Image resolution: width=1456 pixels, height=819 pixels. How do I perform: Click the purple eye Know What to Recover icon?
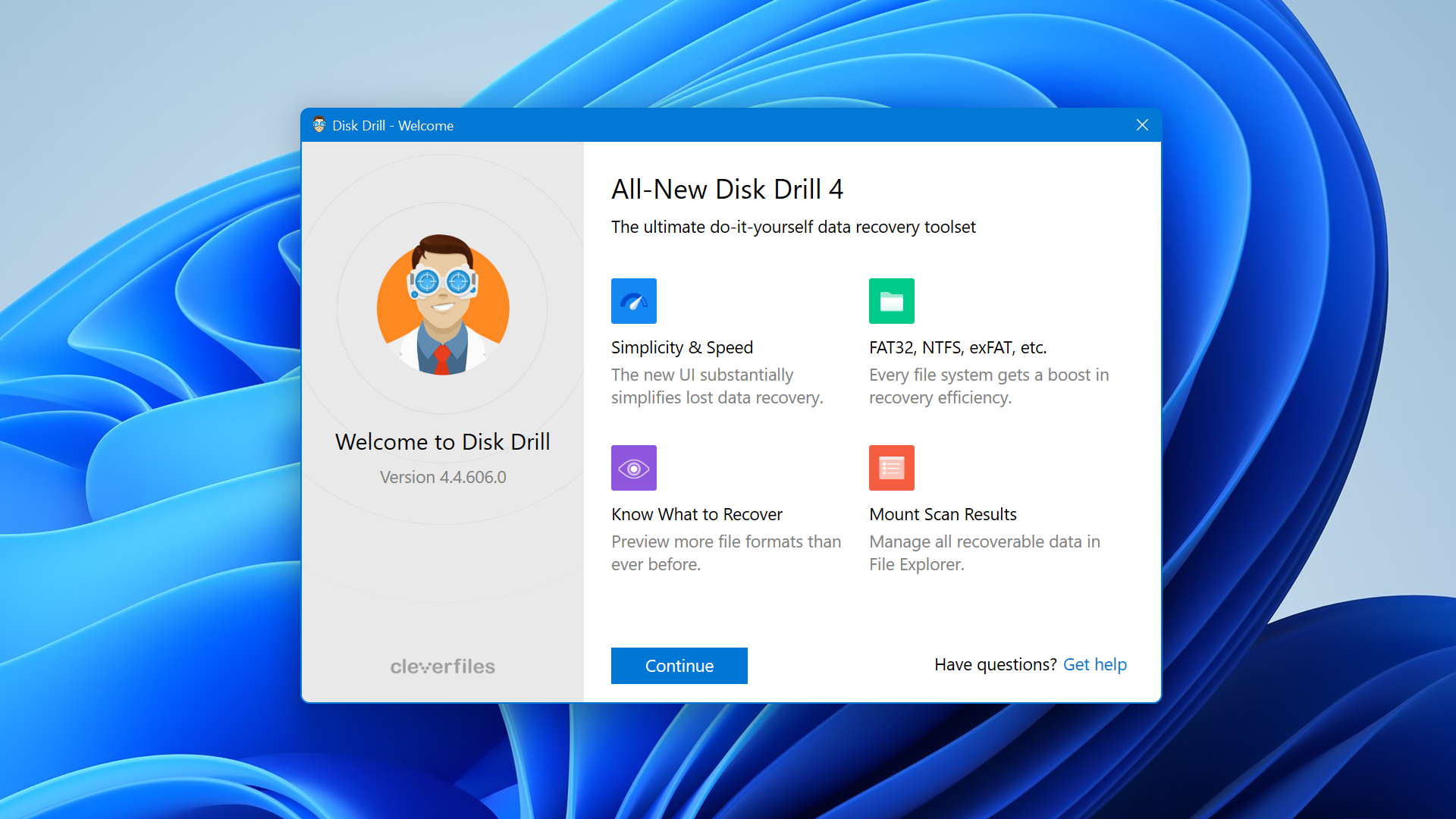[x=633, y=468]
